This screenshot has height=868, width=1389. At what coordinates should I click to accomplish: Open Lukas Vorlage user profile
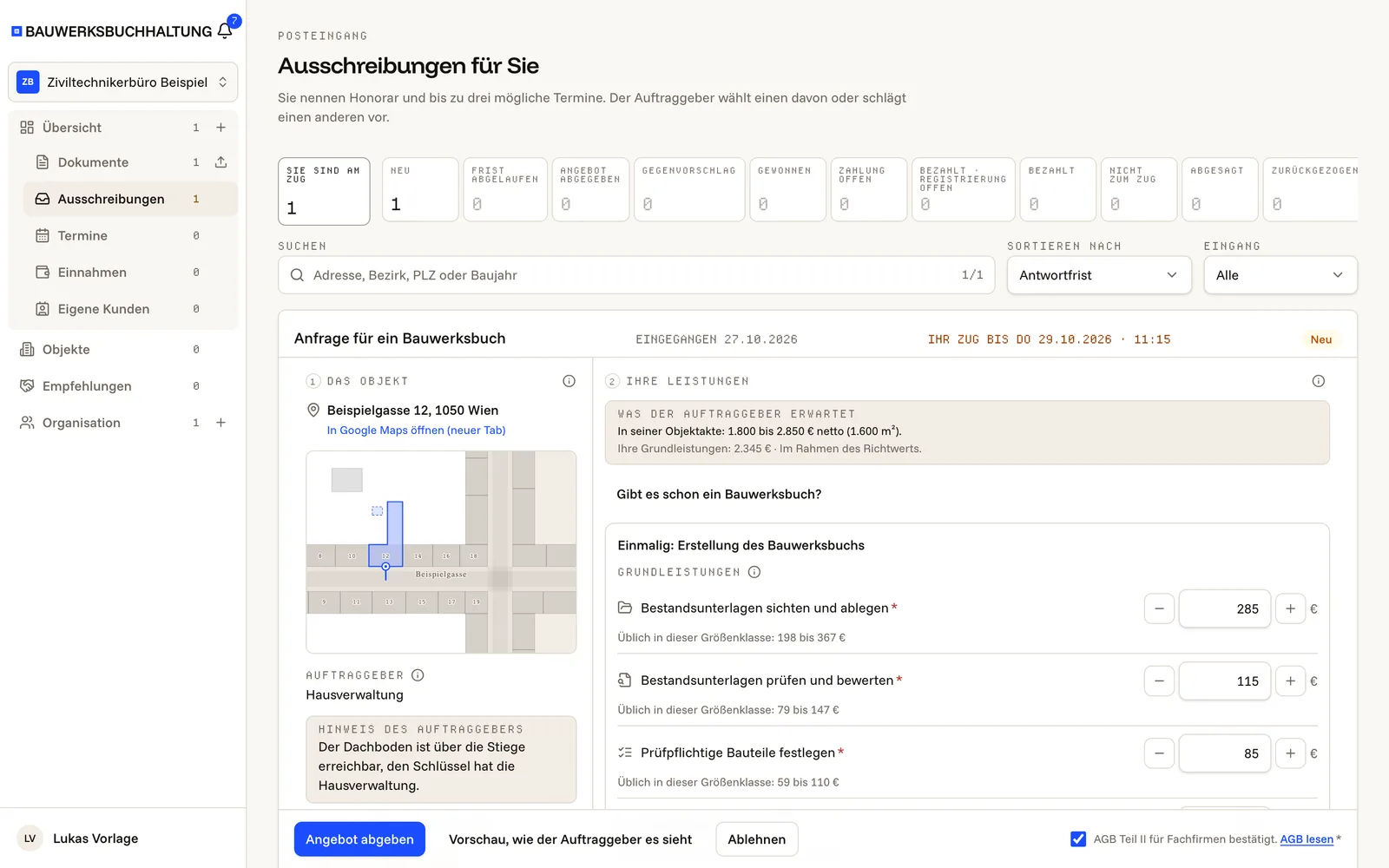coord(123,838)
